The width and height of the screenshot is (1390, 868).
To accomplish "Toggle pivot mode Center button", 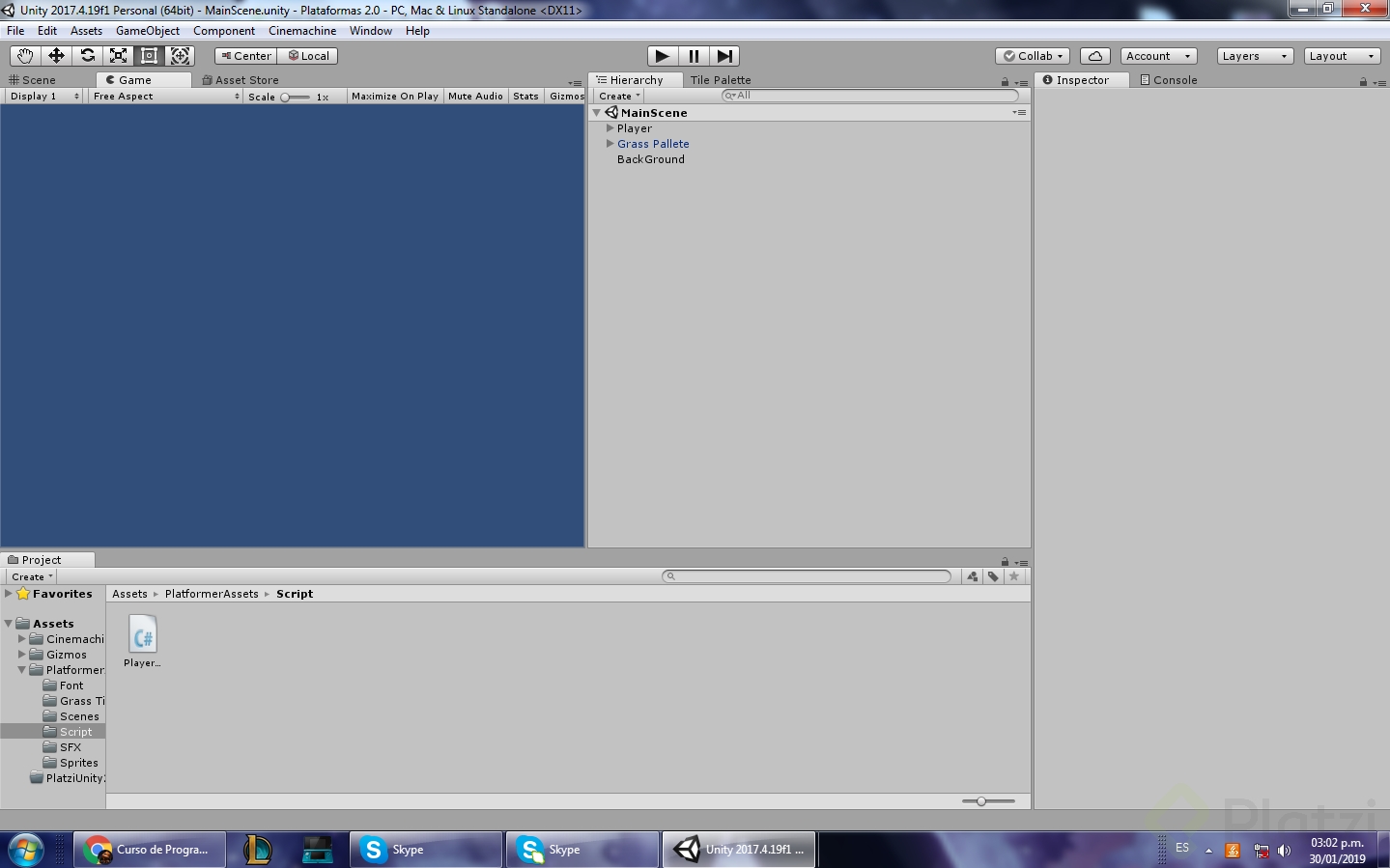I will (245, 56).
